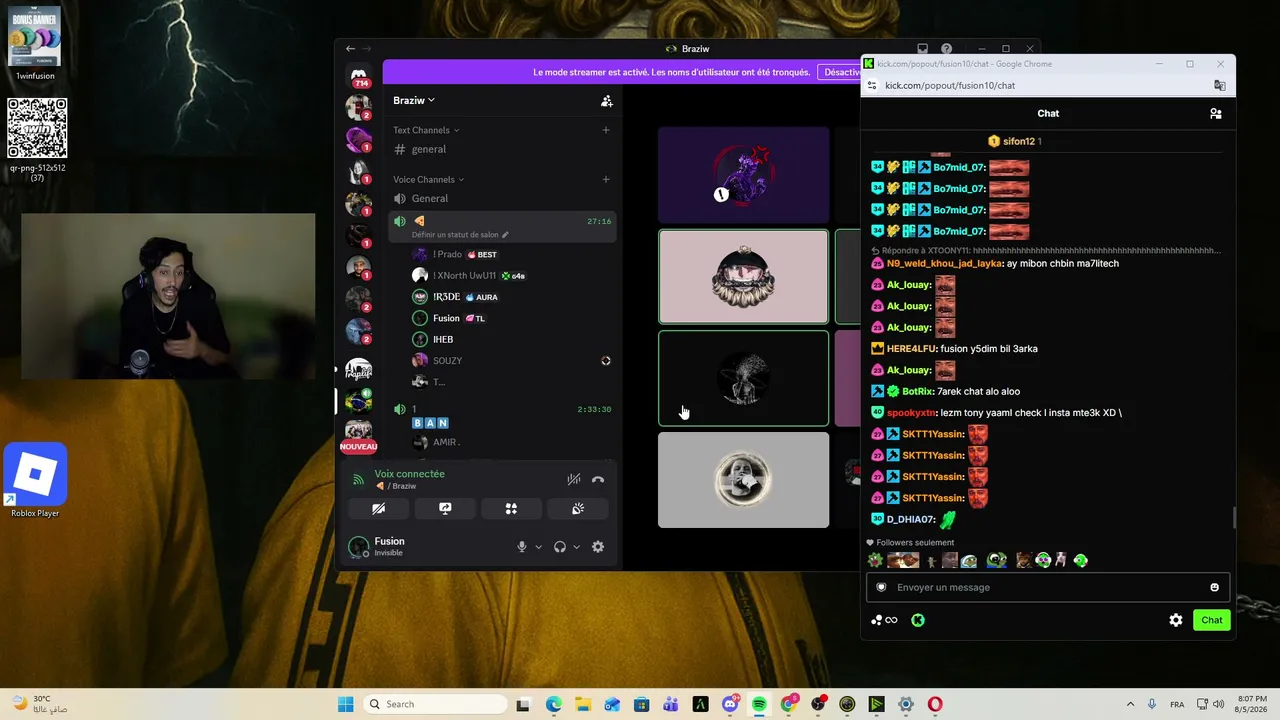Click HERE4LFU username in Kick chat

click(x=911, y=349)
